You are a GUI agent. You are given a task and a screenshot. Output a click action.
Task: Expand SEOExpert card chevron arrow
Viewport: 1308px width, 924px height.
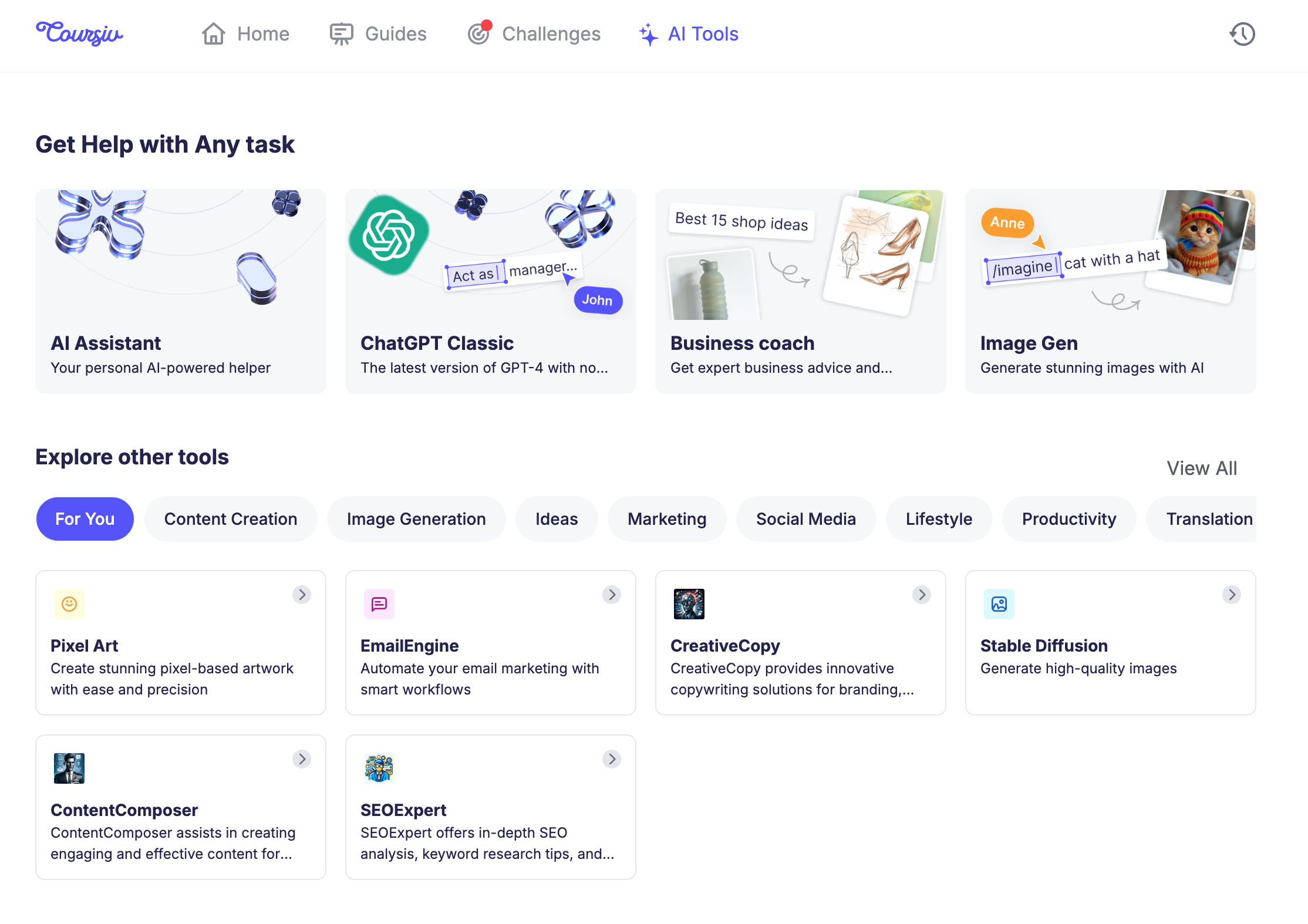[612, 759]
